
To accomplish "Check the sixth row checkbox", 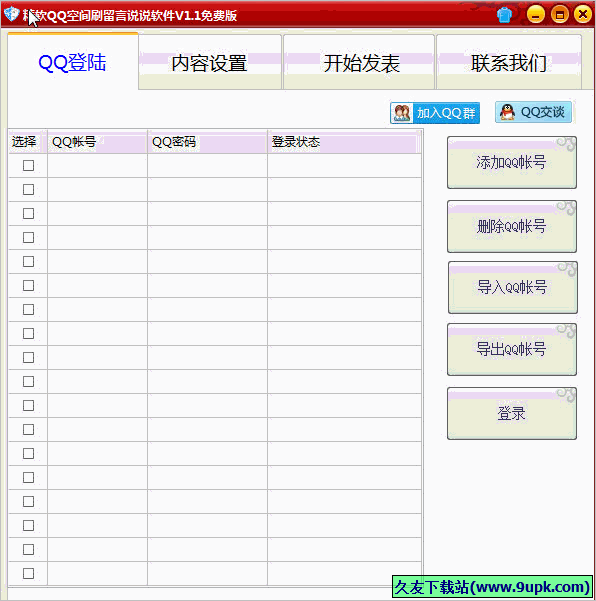I will tap(28, 286).
